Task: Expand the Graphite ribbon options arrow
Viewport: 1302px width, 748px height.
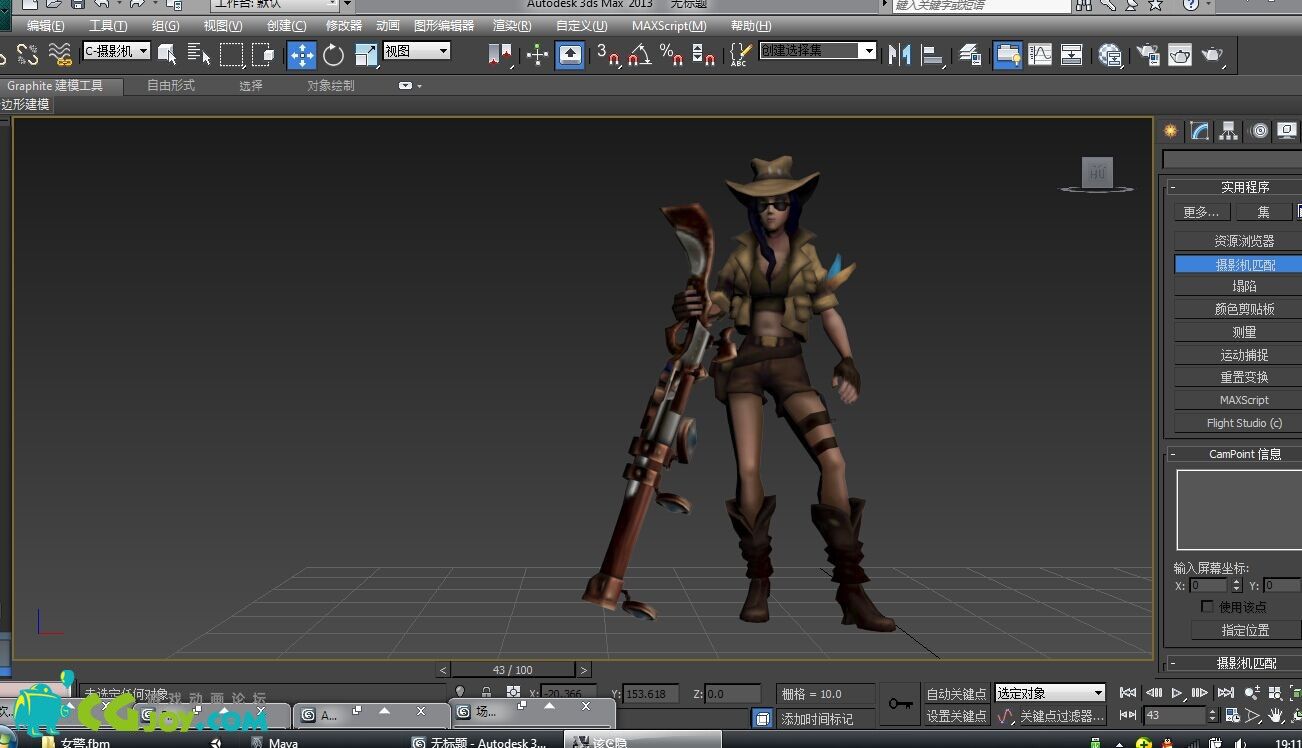Action: (410, 86)
